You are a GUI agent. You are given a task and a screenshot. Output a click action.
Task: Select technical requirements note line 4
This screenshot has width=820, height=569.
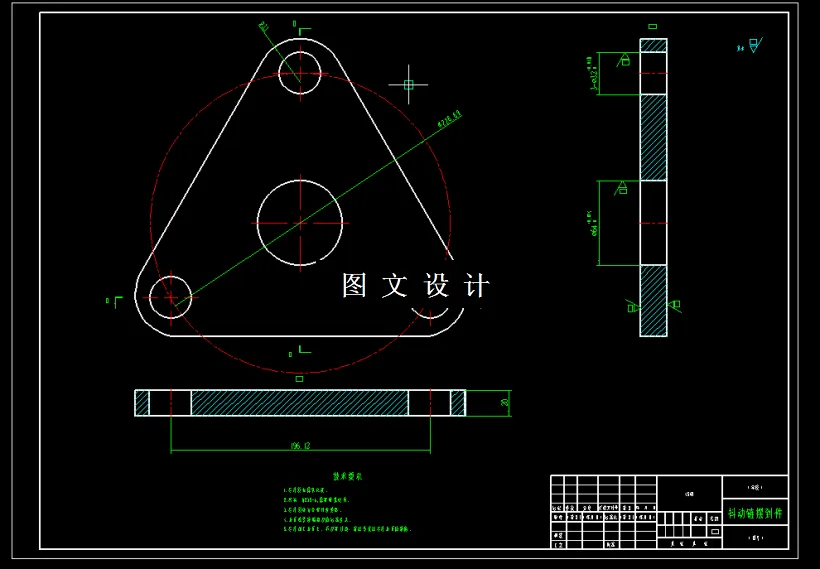317,520
